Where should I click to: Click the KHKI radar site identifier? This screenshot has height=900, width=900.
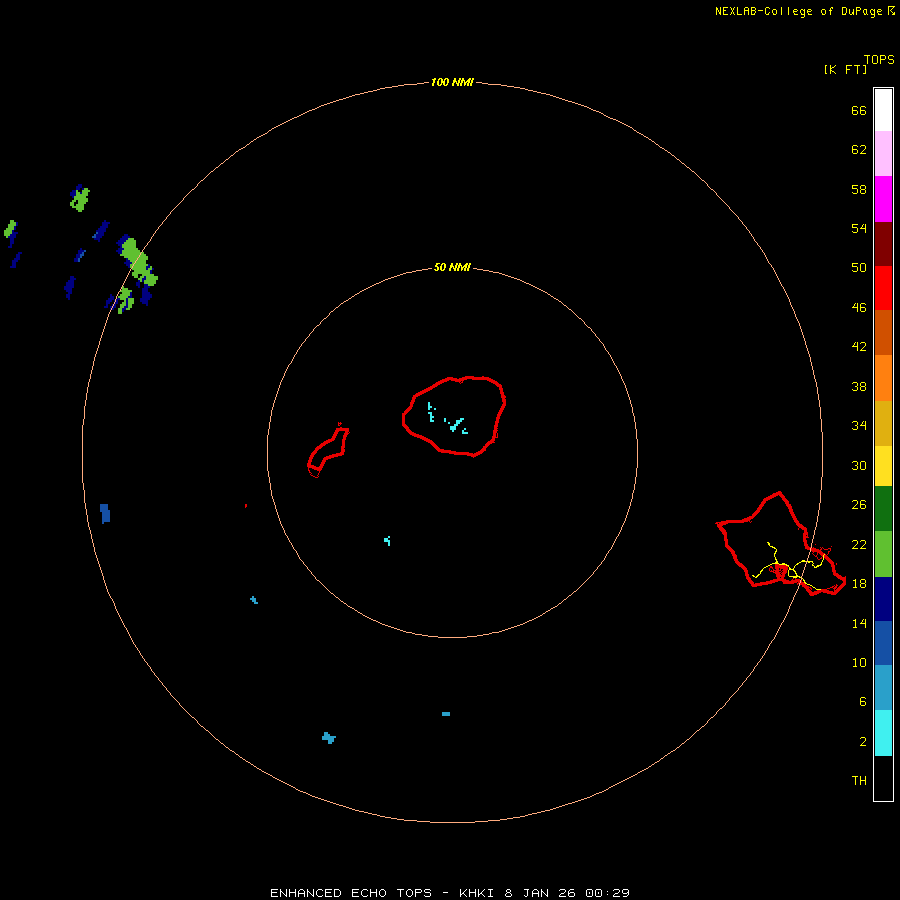coord(478,893)
